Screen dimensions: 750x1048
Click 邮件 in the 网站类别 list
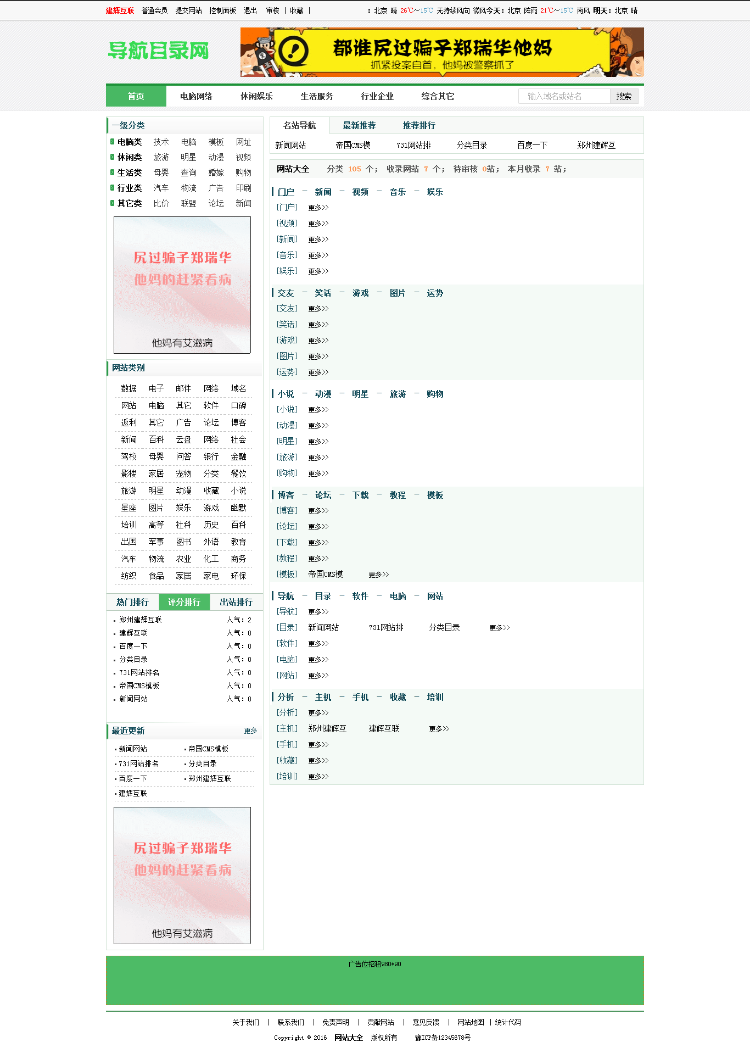coord(183,388)
